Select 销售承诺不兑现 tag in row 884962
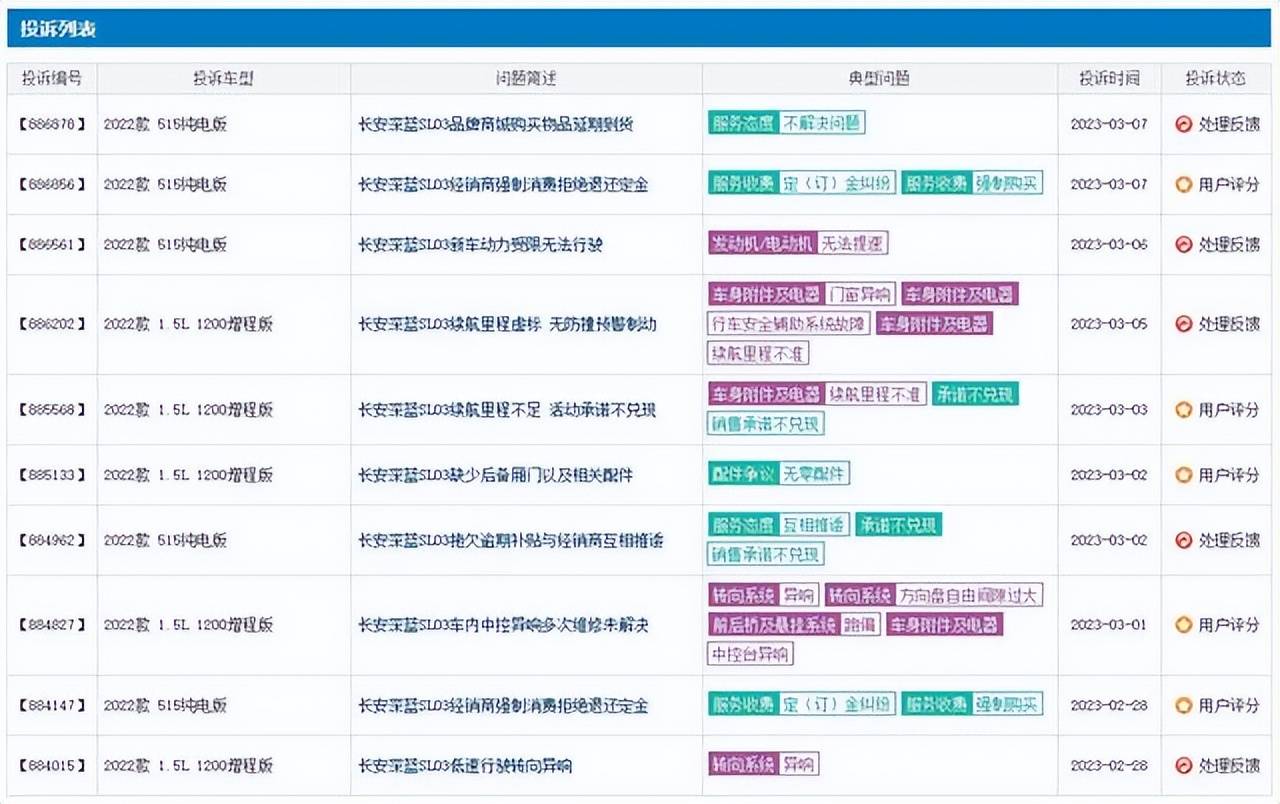 point(767,553)
